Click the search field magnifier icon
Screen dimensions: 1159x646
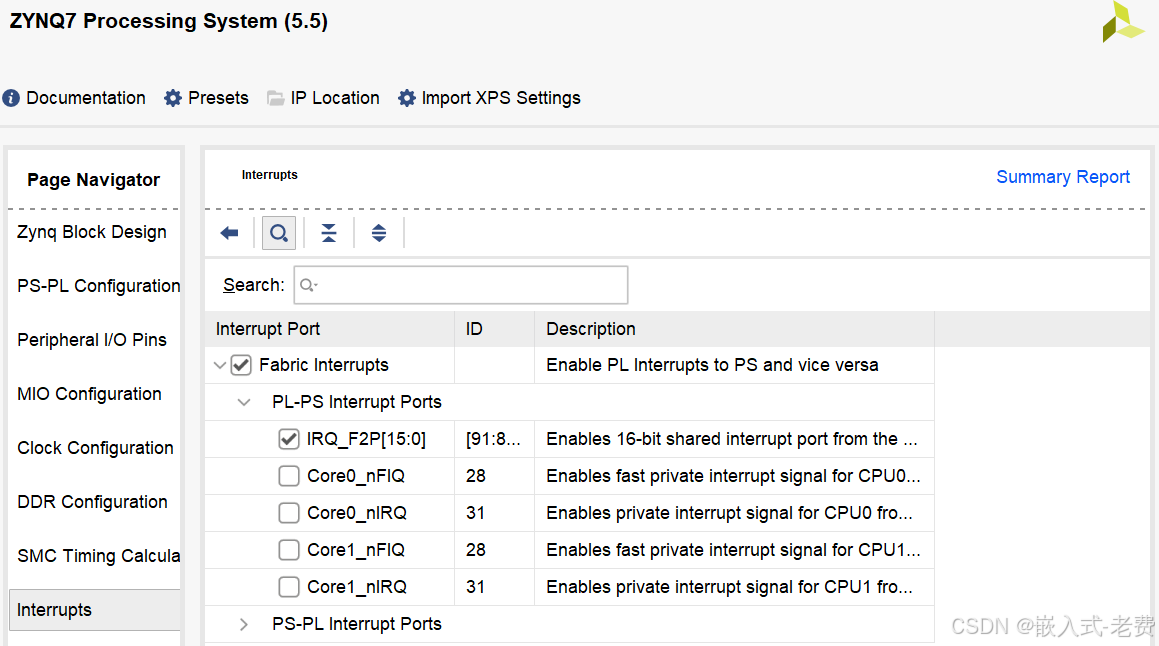point(308,285)
